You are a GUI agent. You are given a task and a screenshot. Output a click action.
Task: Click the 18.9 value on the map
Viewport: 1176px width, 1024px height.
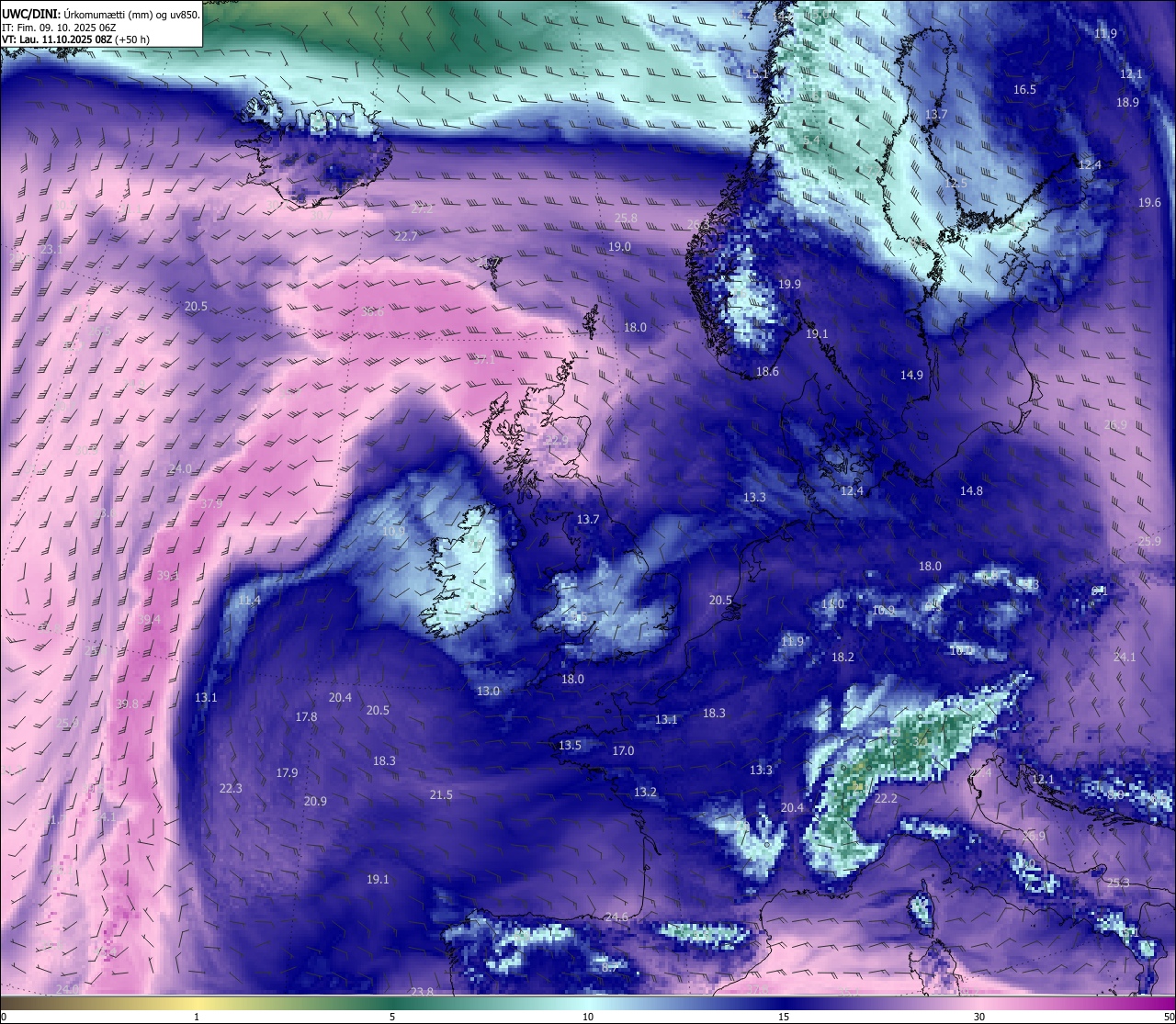pos(1127,103)
